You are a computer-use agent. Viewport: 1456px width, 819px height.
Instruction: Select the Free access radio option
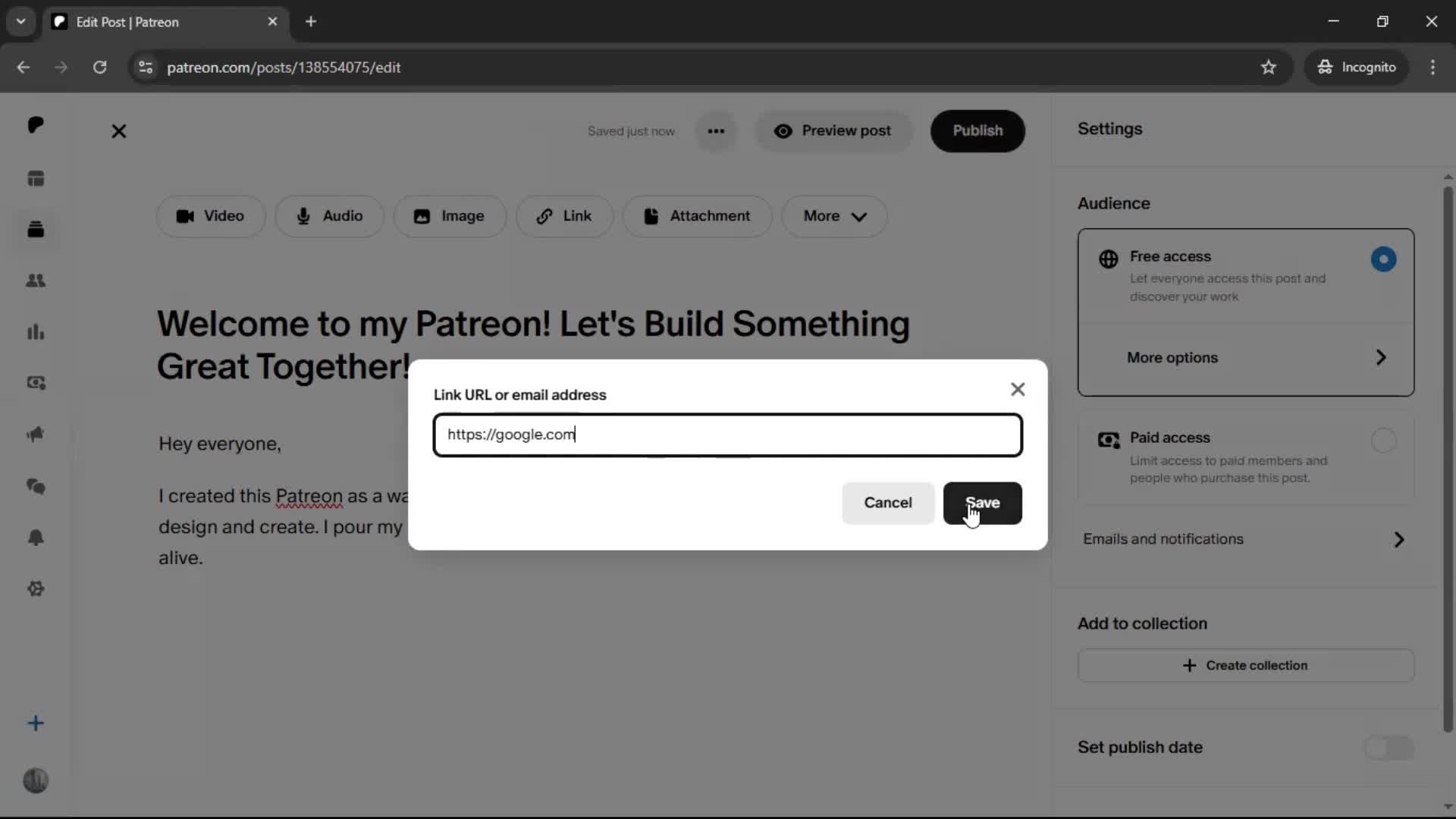1383,259
